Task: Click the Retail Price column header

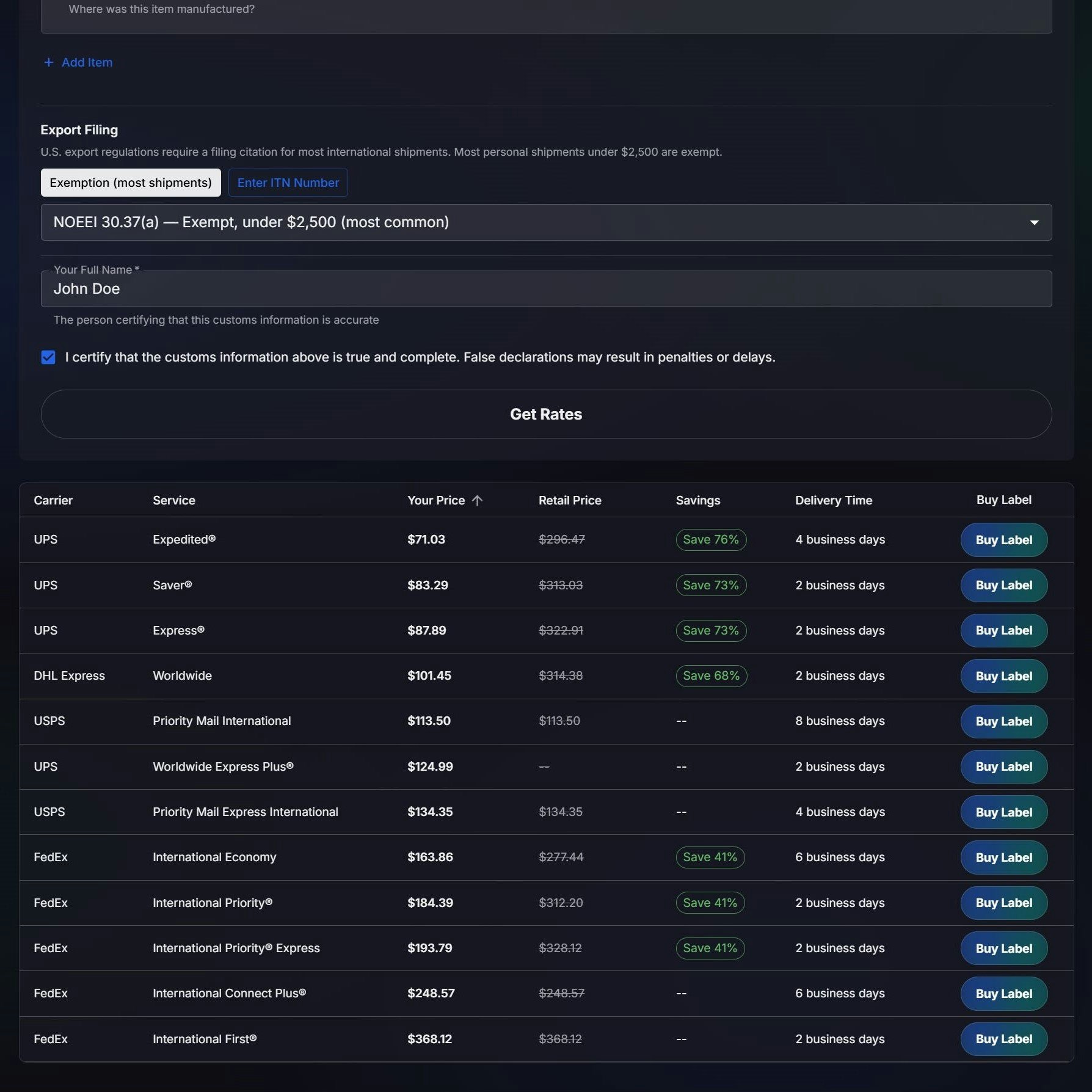Action: click(x=569, y=500)
